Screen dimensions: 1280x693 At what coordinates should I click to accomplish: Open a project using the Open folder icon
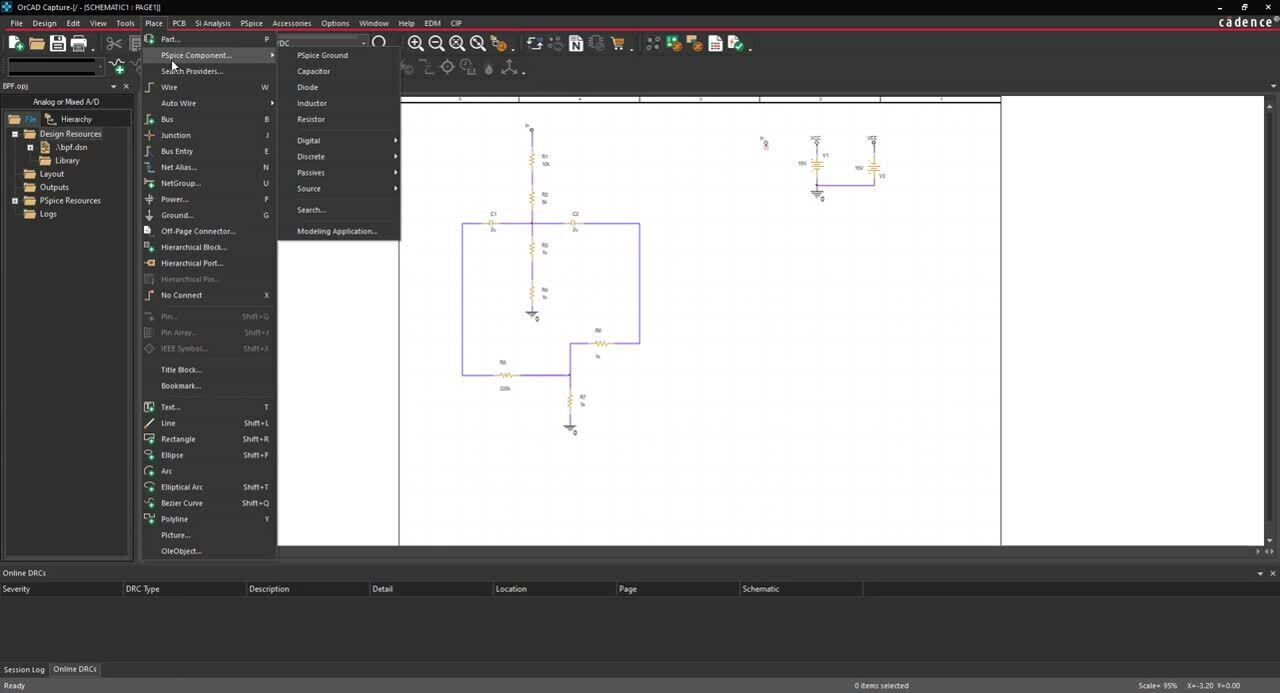[x=36, y=43]
